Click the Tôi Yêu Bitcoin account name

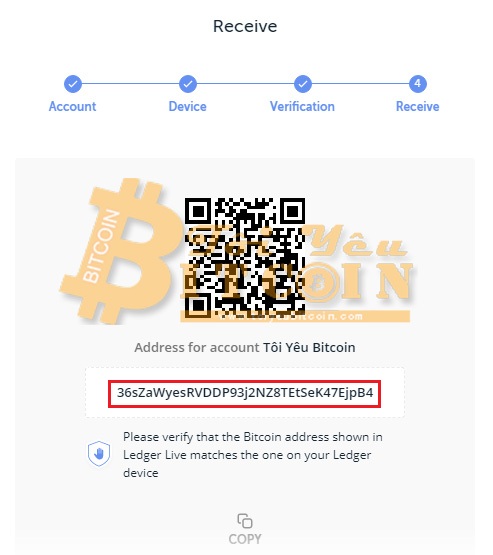click(x=309, y=348)
